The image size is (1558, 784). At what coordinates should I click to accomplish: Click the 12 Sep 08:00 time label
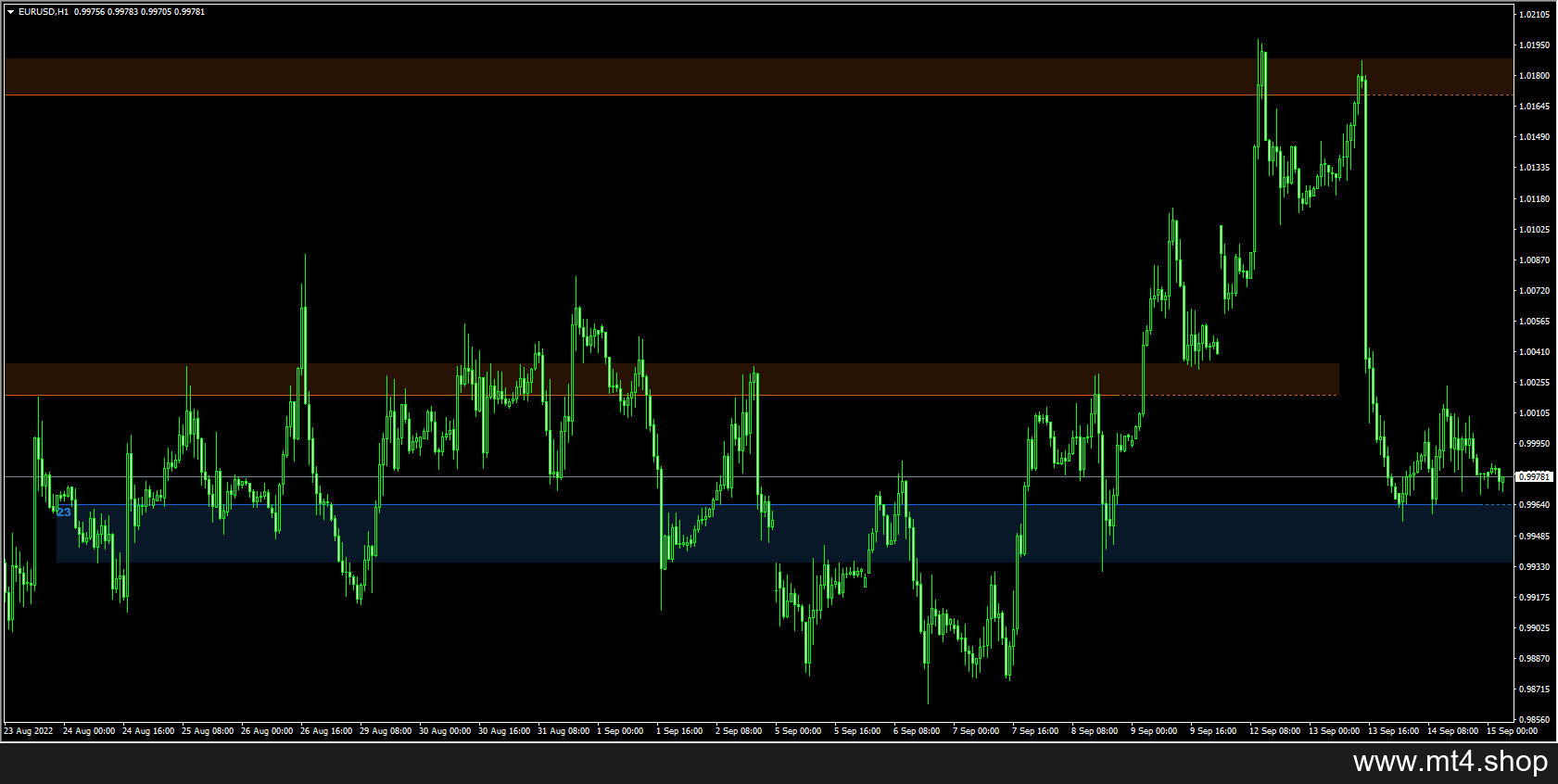1275,731
